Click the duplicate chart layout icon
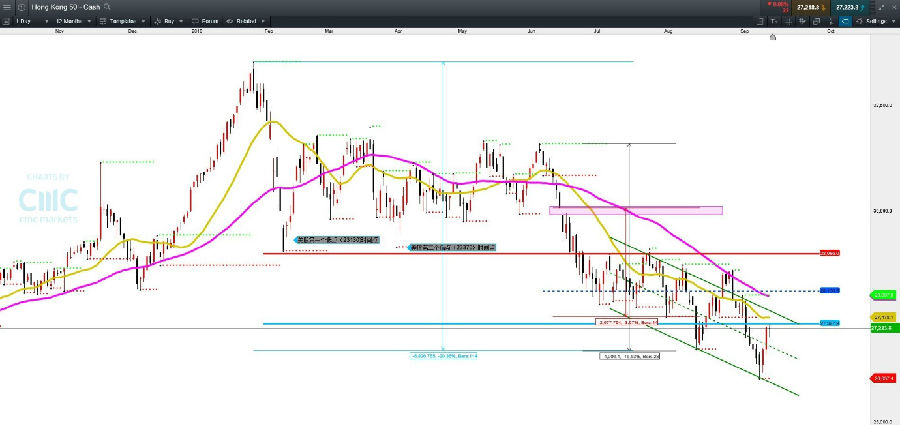 [816, 21]
